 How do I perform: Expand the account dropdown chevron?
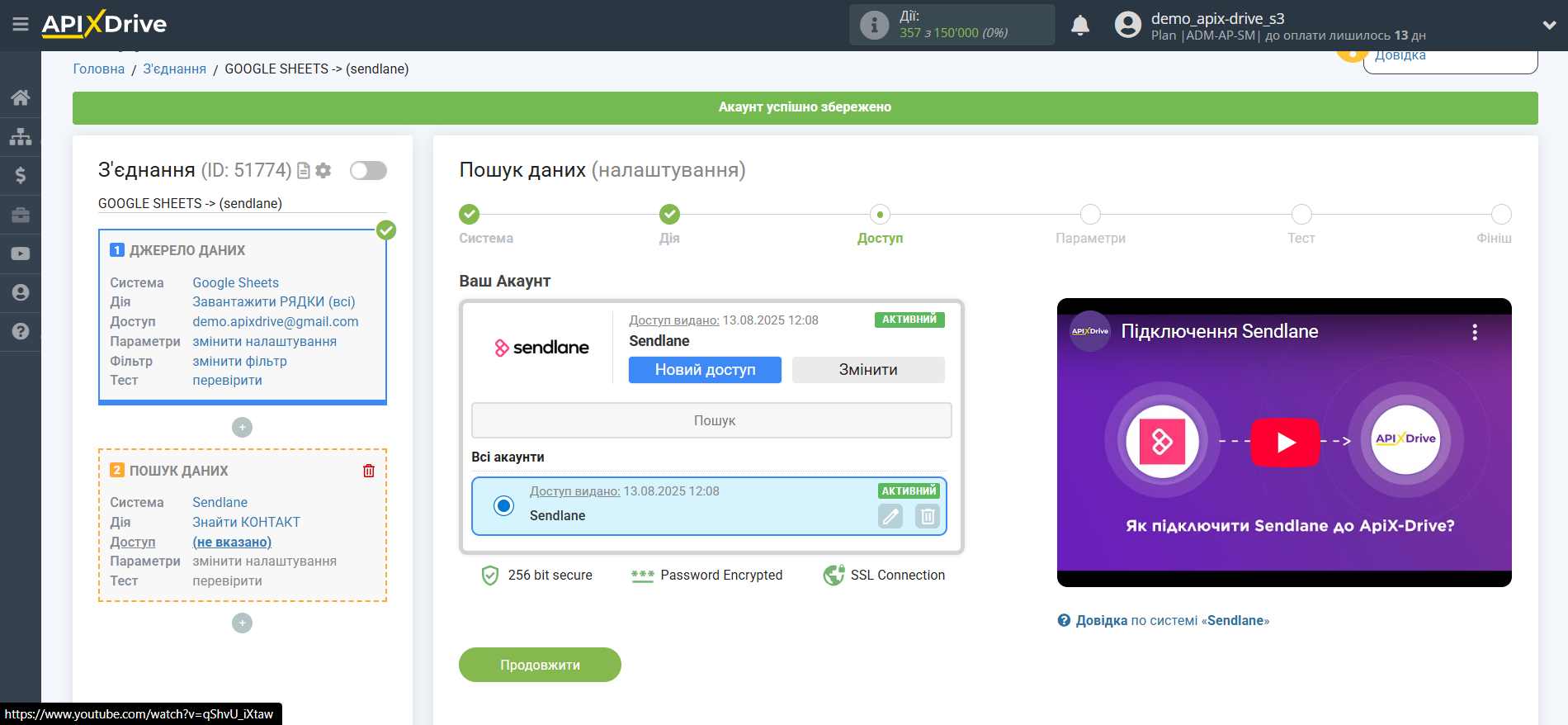[1549, 26]
